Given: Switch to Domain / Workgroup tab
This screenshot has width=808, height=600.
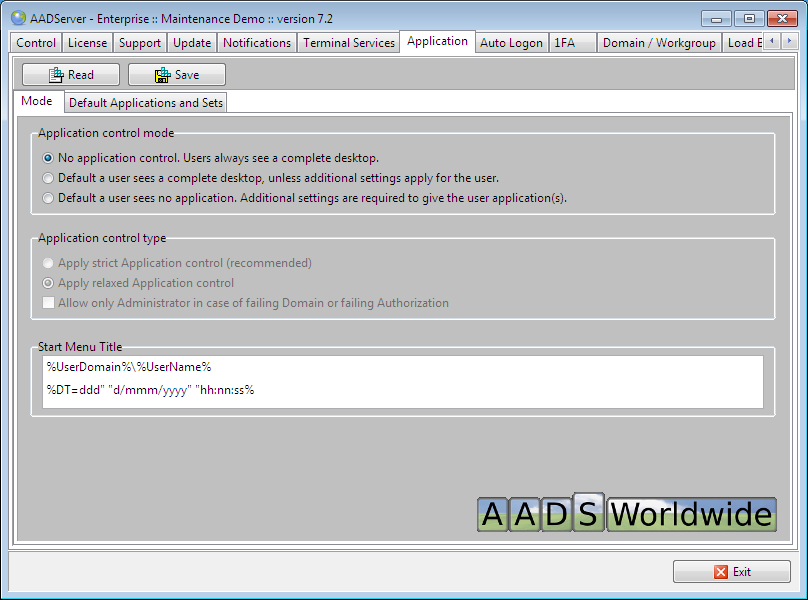Looking at the screenshot, I should click(659, 43).
